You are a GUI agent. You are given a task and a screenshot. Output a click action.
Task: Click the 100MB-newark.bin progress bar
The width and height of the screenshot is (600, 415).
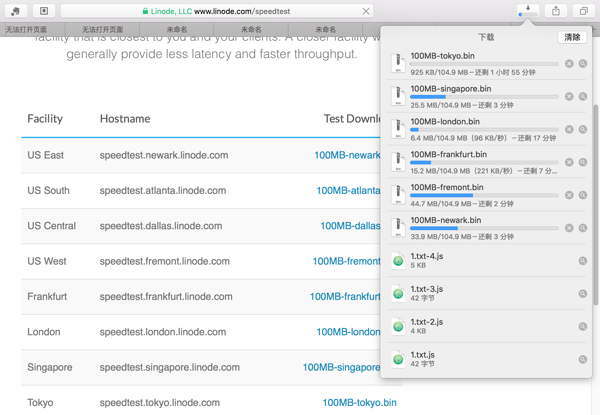click(484, 228)
